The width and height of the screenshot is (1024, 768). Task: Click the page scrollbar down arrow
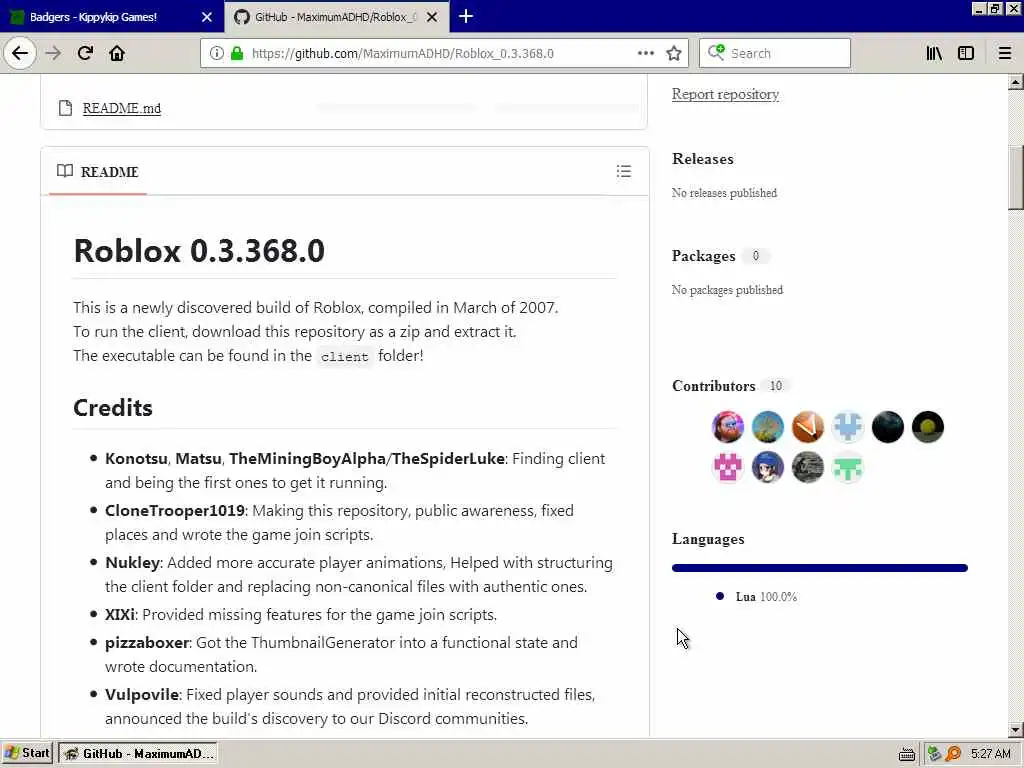1016,729
